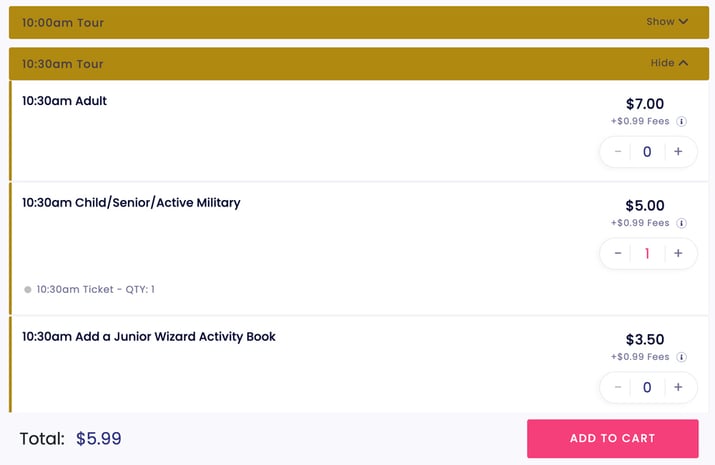
Task: Add another Child/Senior/Active Military ticket
Action: [678, 253]
